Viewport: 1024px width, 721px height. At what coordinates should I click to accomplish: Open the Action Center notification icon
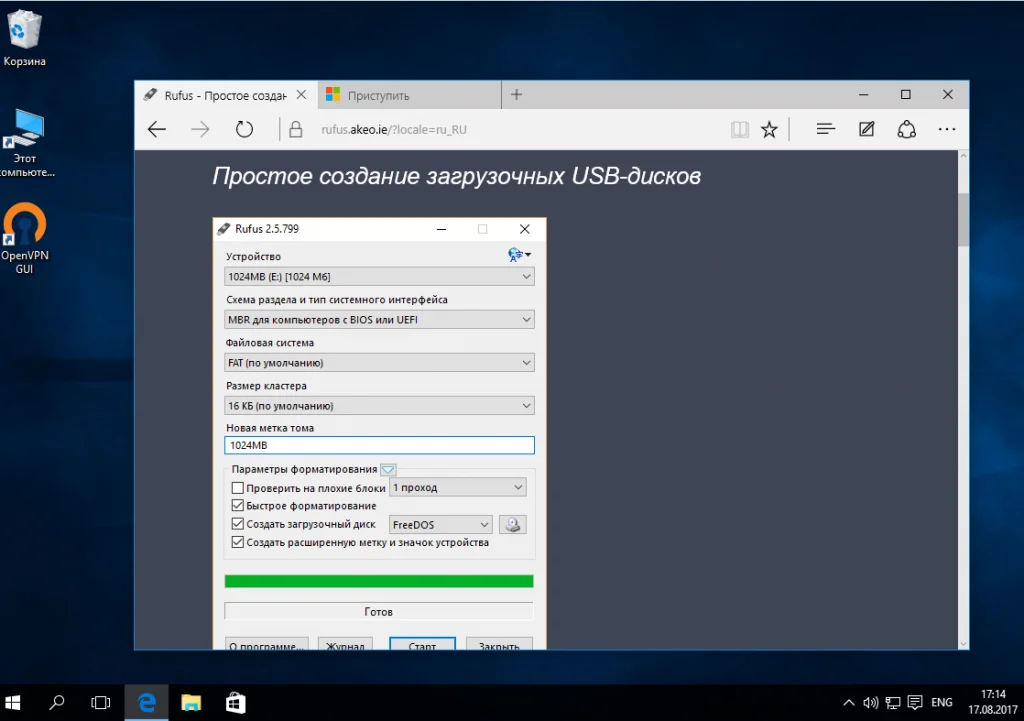point(915,703)
